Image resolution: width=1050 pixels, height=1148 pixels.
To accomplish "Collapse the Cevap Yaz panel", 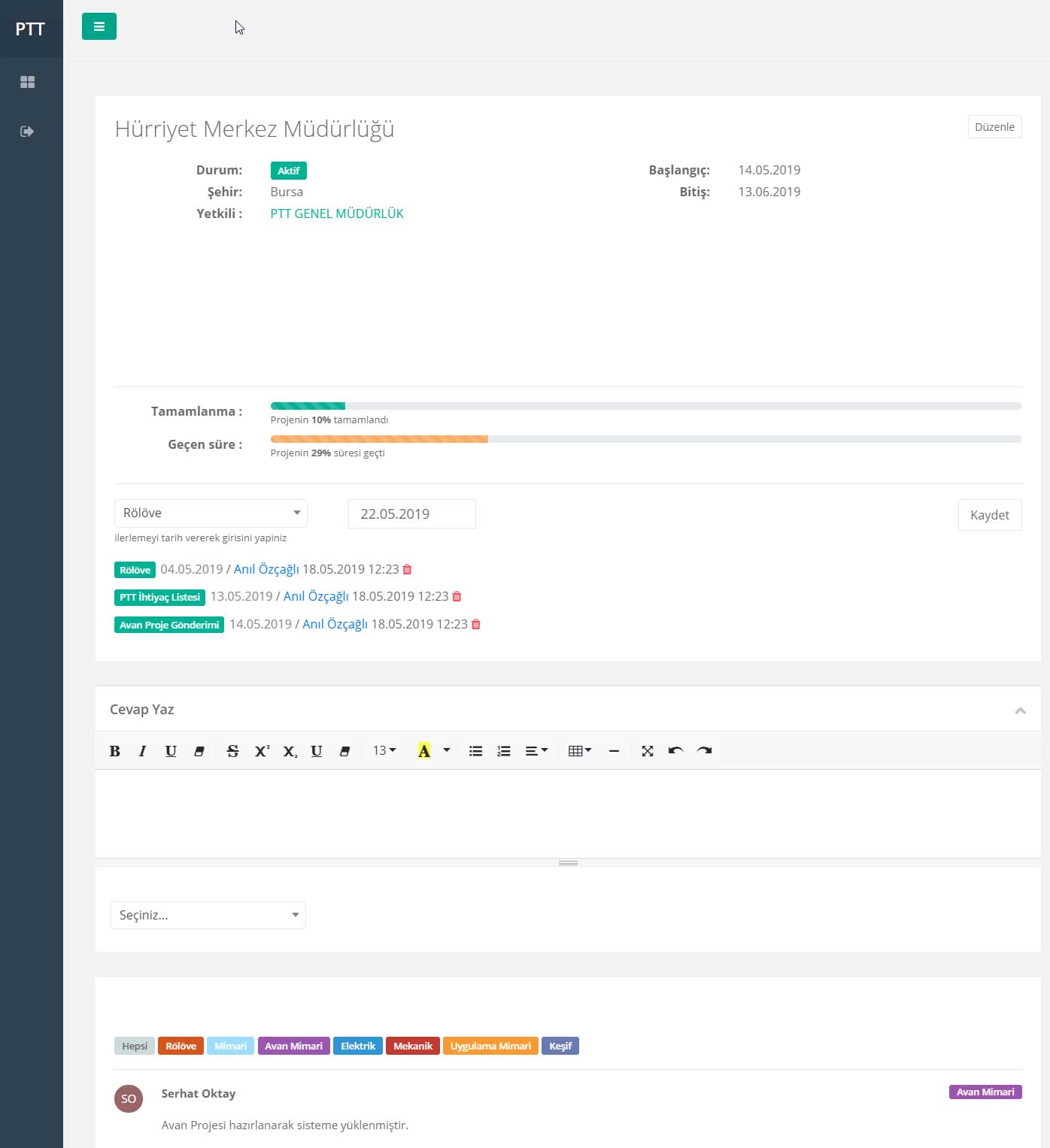I will [x=1020, y=710].
